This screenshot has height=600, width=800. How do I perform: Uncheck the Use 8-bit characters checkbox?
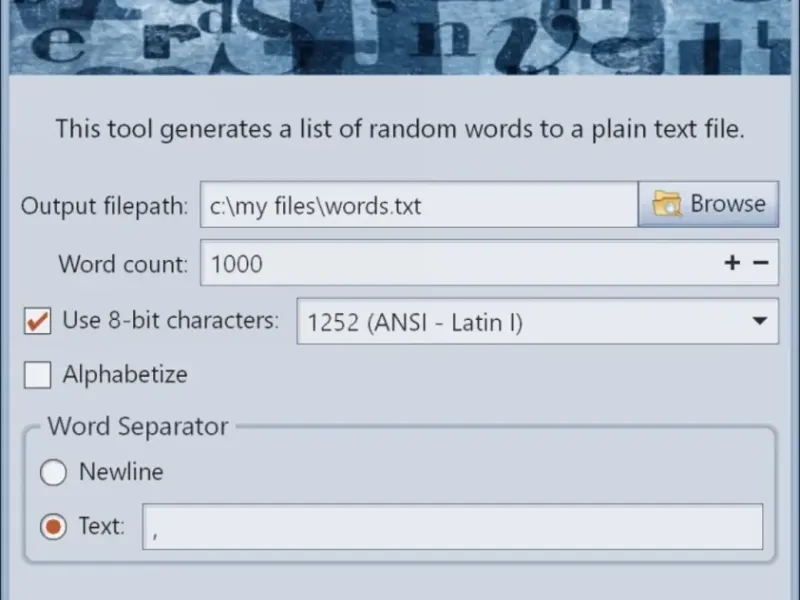(37, 321)
